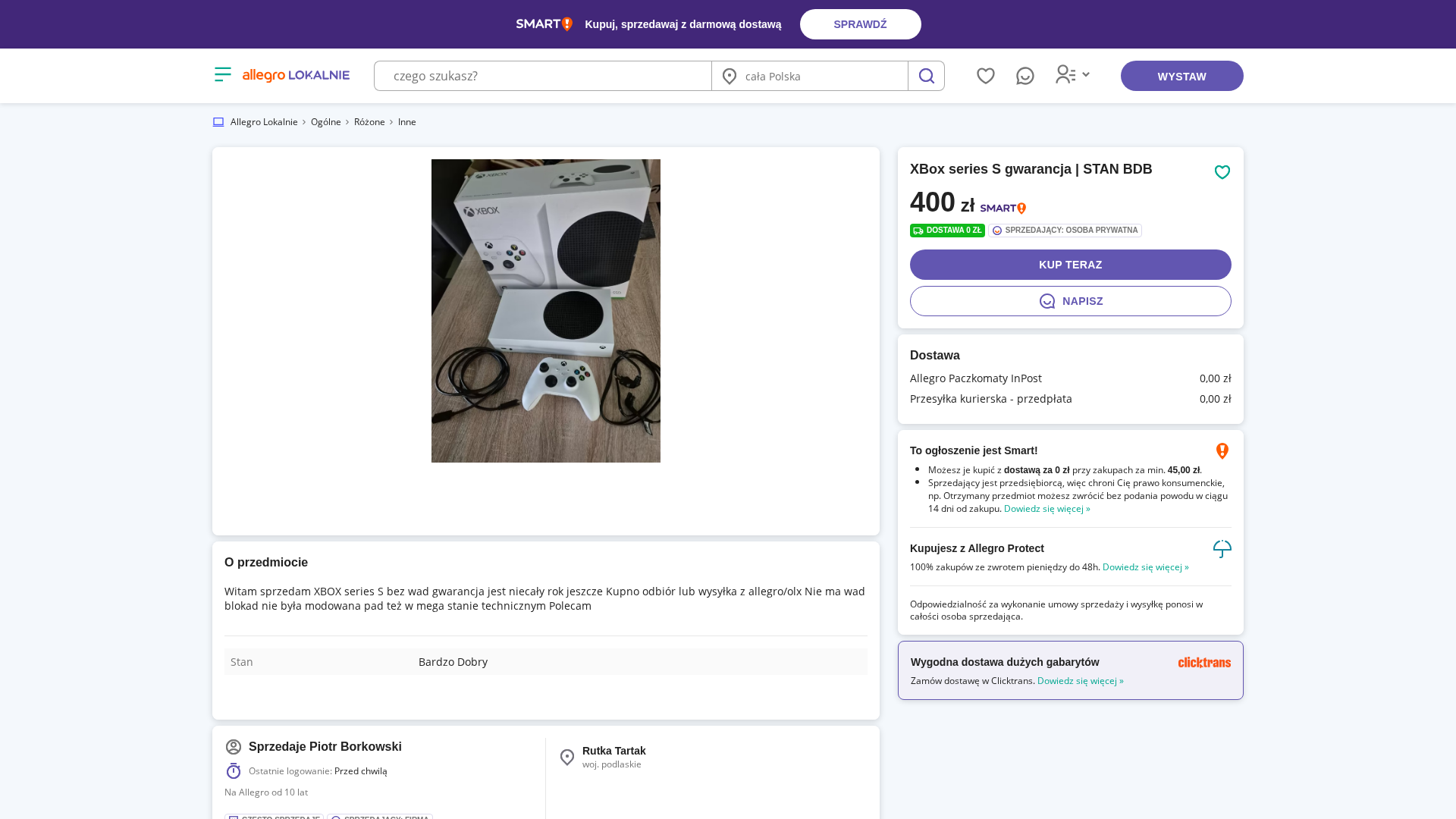Image resolution: width=1456 pixels, height=819 pixels.
Task: Click the SMART badge next to the price
Action: click(1002, 208)
